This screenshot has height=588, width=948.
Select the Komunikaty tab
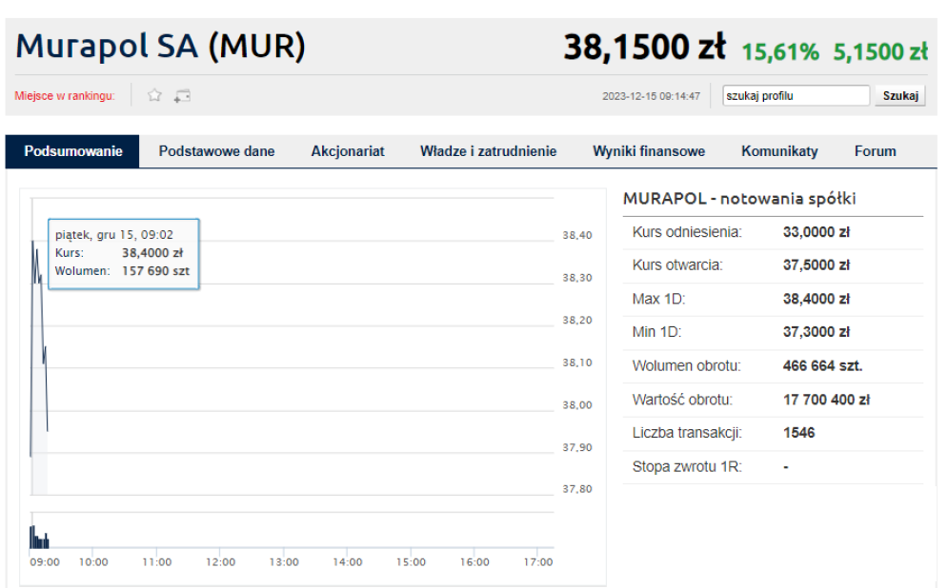coord(779,152)
